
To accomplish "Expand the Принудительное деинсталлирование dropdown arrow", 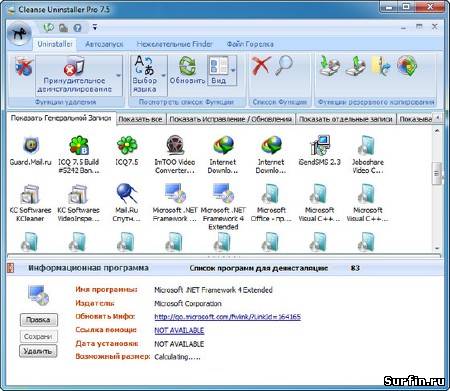I will point(118,76).
